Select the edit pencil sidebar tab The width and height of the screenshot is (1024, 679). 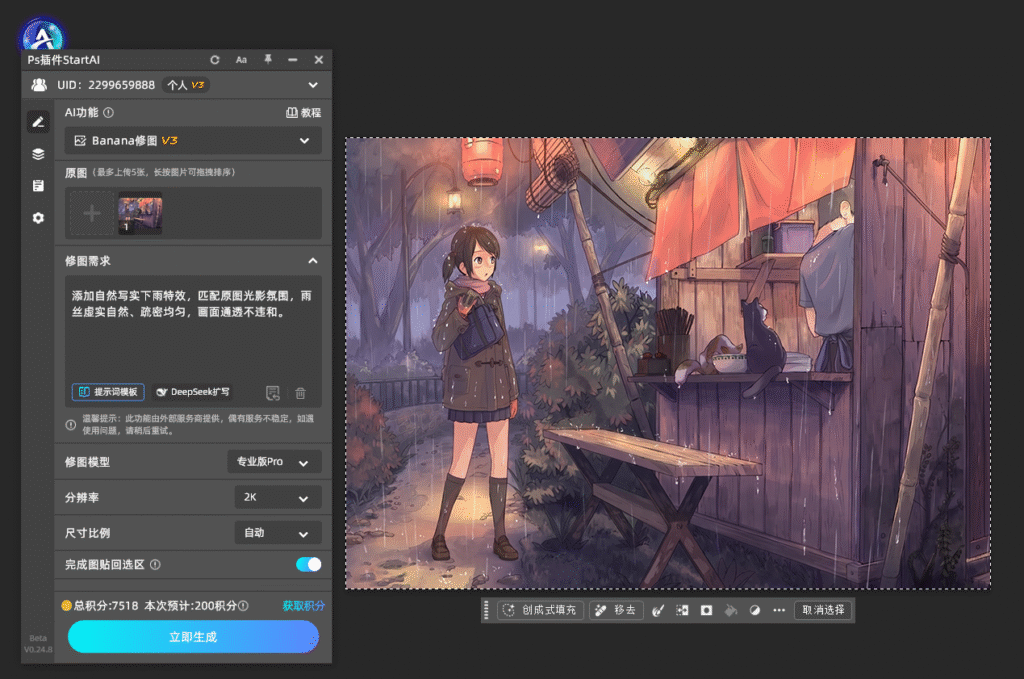click(x=38, y=122)
